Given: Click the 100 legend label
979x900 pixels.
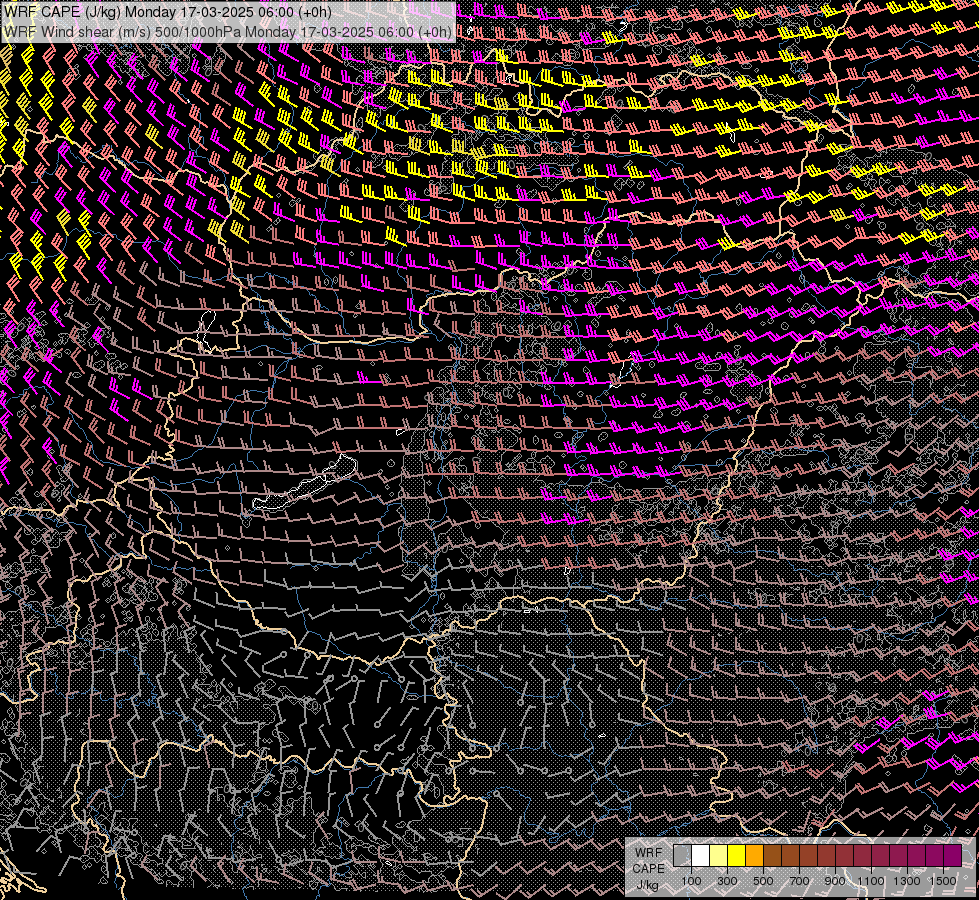Looking at the screenshot, I should click(691, 881).
